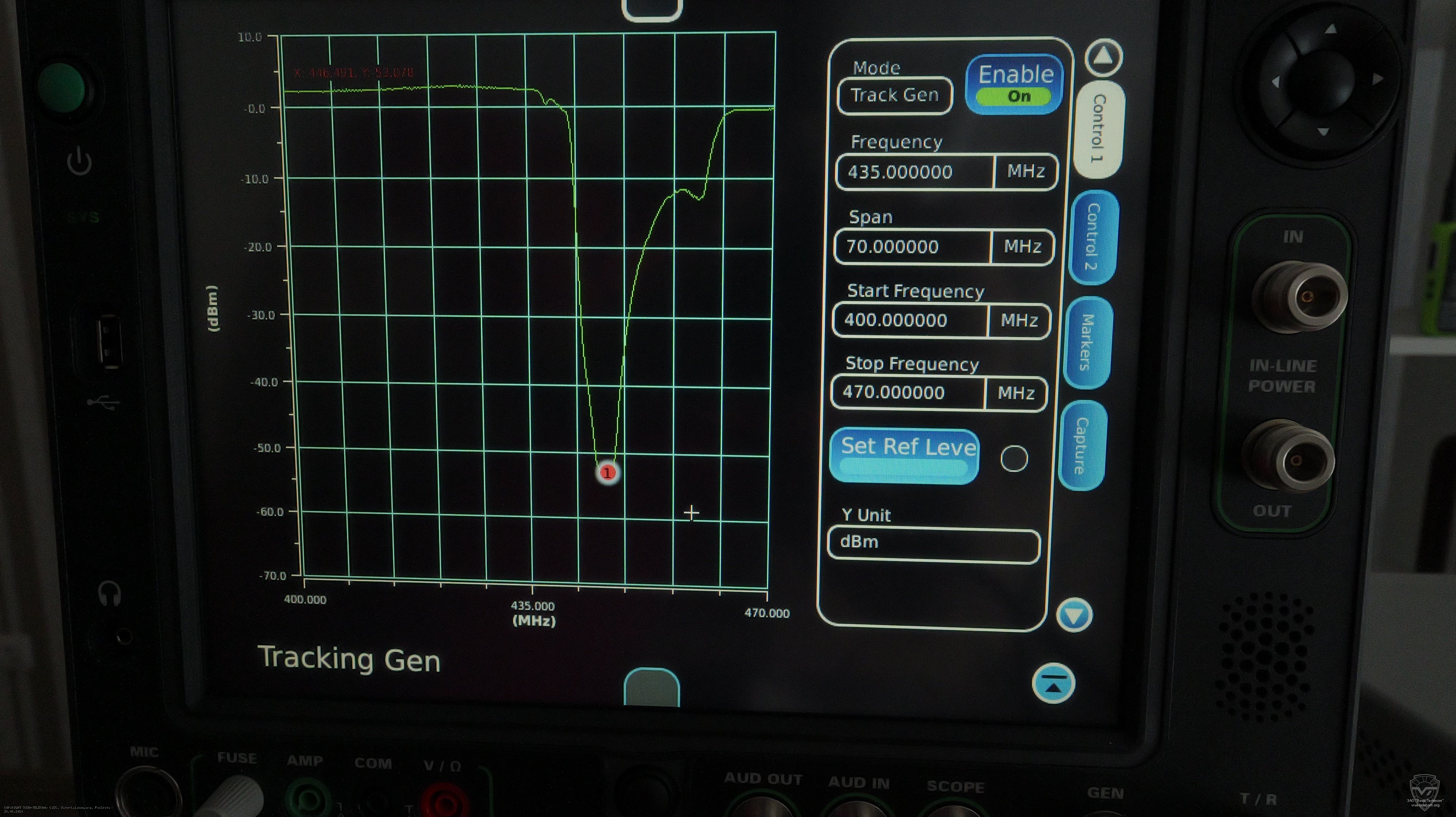
Task: Select the Control 1 tab
Action: click(1099, 129)
